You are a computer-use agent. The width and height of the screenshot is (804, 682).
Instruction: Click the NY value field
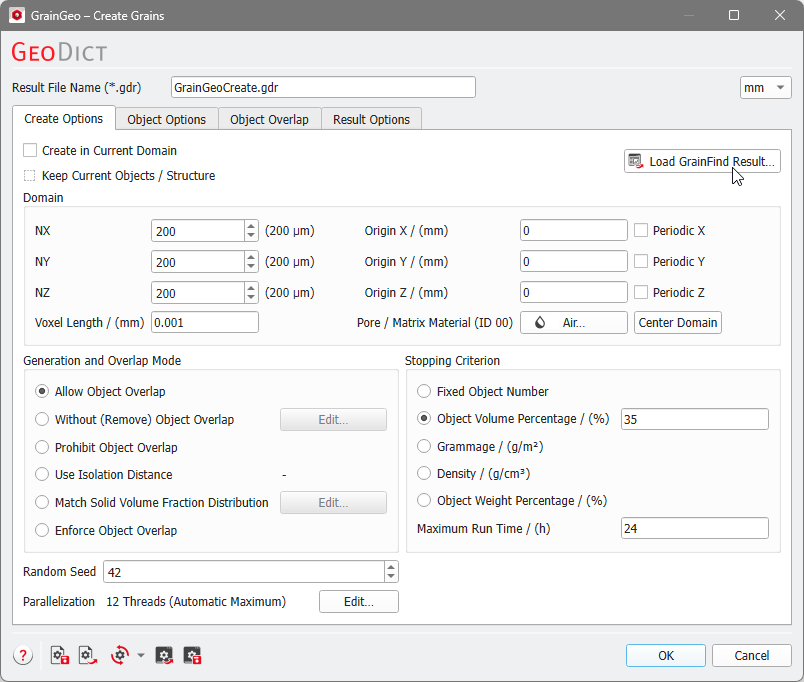point(198,262)
